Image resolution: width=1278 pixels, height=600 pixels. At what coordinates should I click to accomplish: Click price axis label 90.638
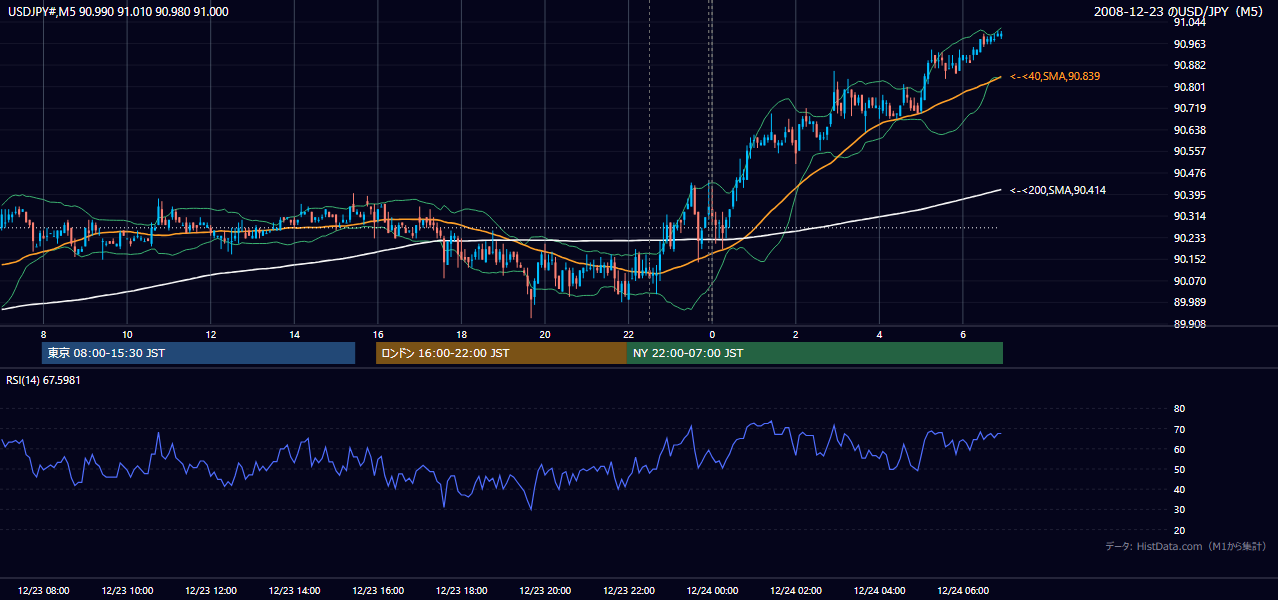point(1190,130)
